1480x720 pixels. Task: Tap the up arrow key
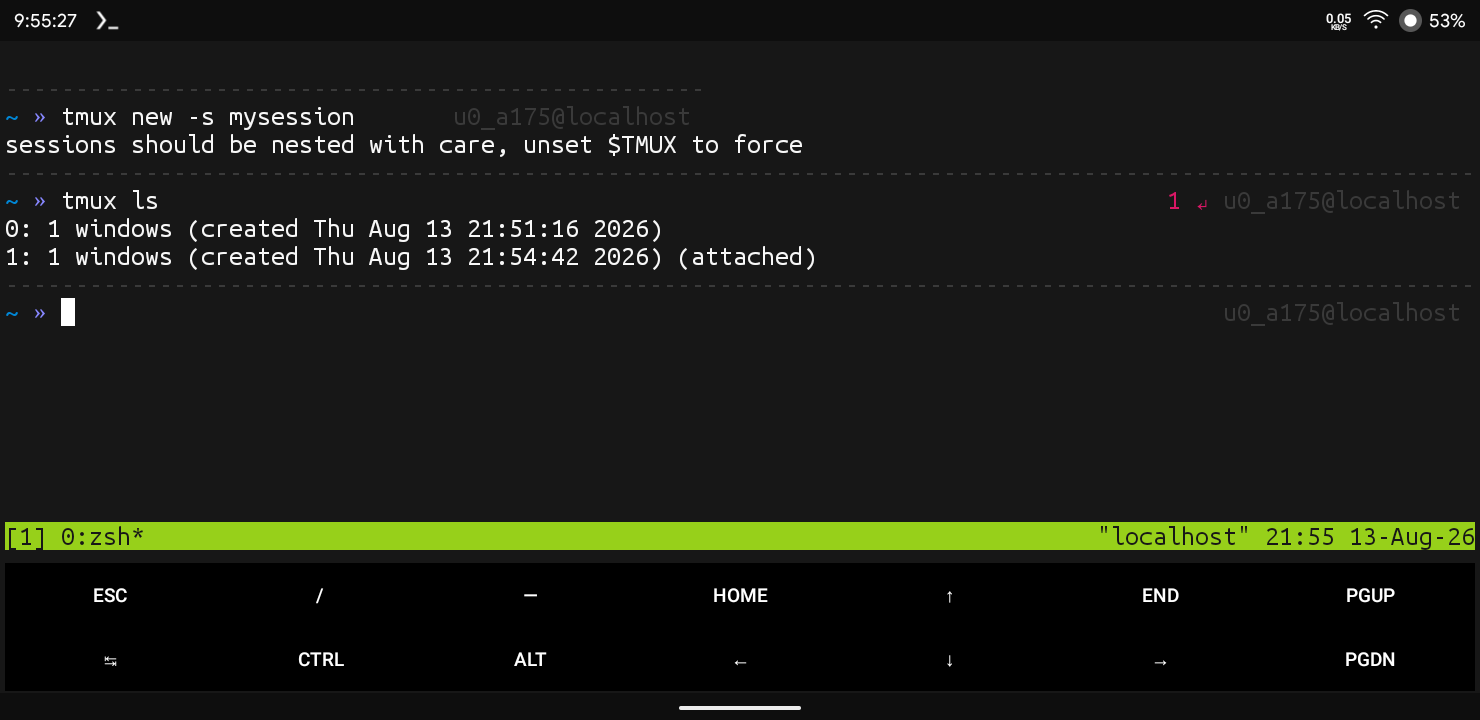pyautogui.click(x=950, y=595)
